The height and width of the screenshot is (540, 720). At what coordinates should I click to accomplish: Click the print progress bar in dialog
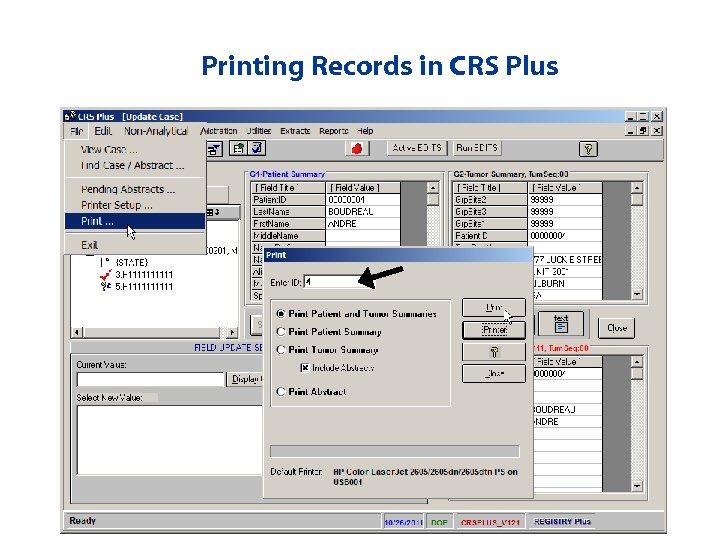[395, 451]
